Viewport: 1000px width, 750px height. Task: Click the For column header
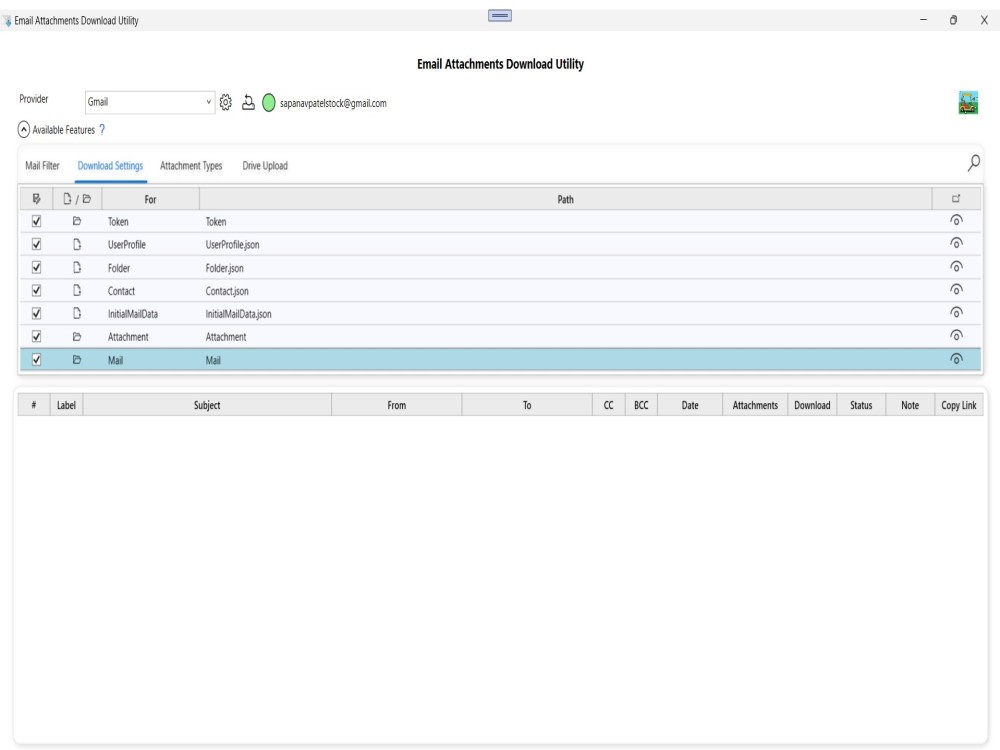pos(151,199)
